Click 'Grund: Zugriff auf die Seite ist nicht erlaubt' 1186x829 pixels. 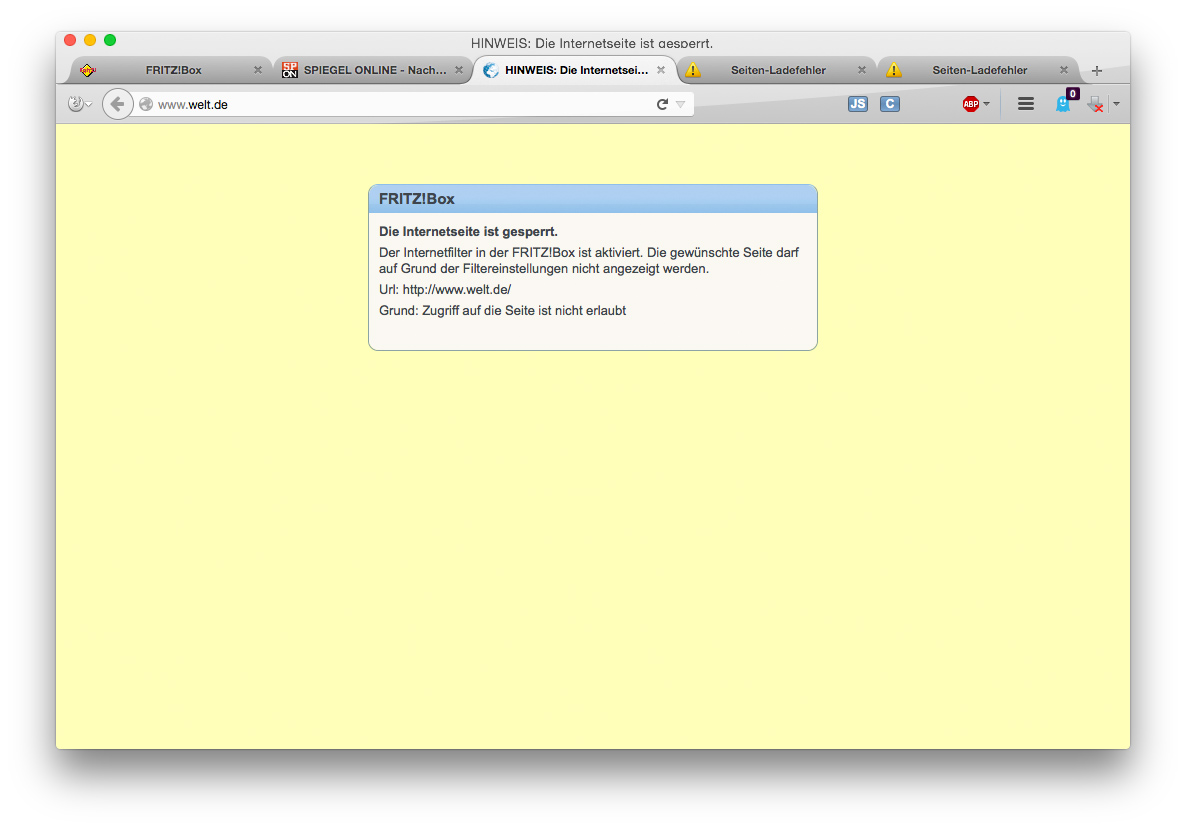click(x=502, y=311)
